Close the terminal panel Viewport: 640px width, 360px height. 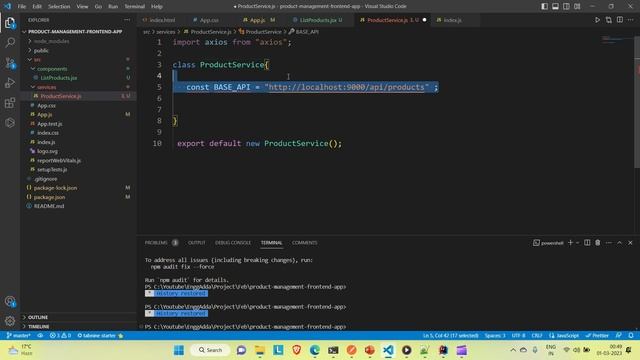630,242
